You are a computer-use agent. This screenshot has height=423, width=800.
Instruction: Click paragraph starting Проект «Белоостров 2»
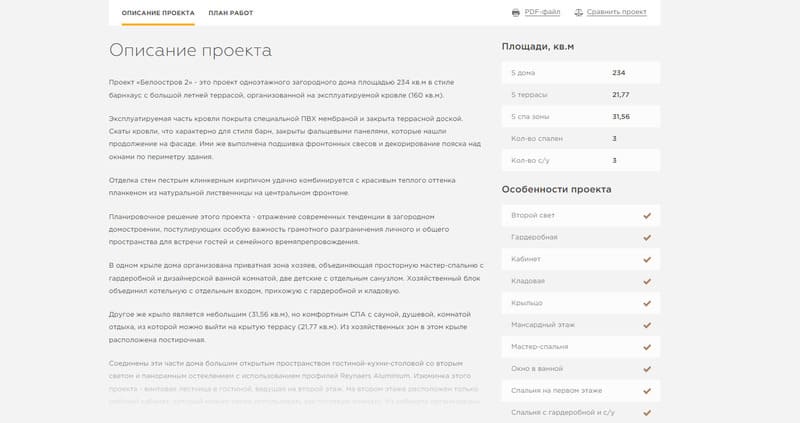[x=282, y=89]
